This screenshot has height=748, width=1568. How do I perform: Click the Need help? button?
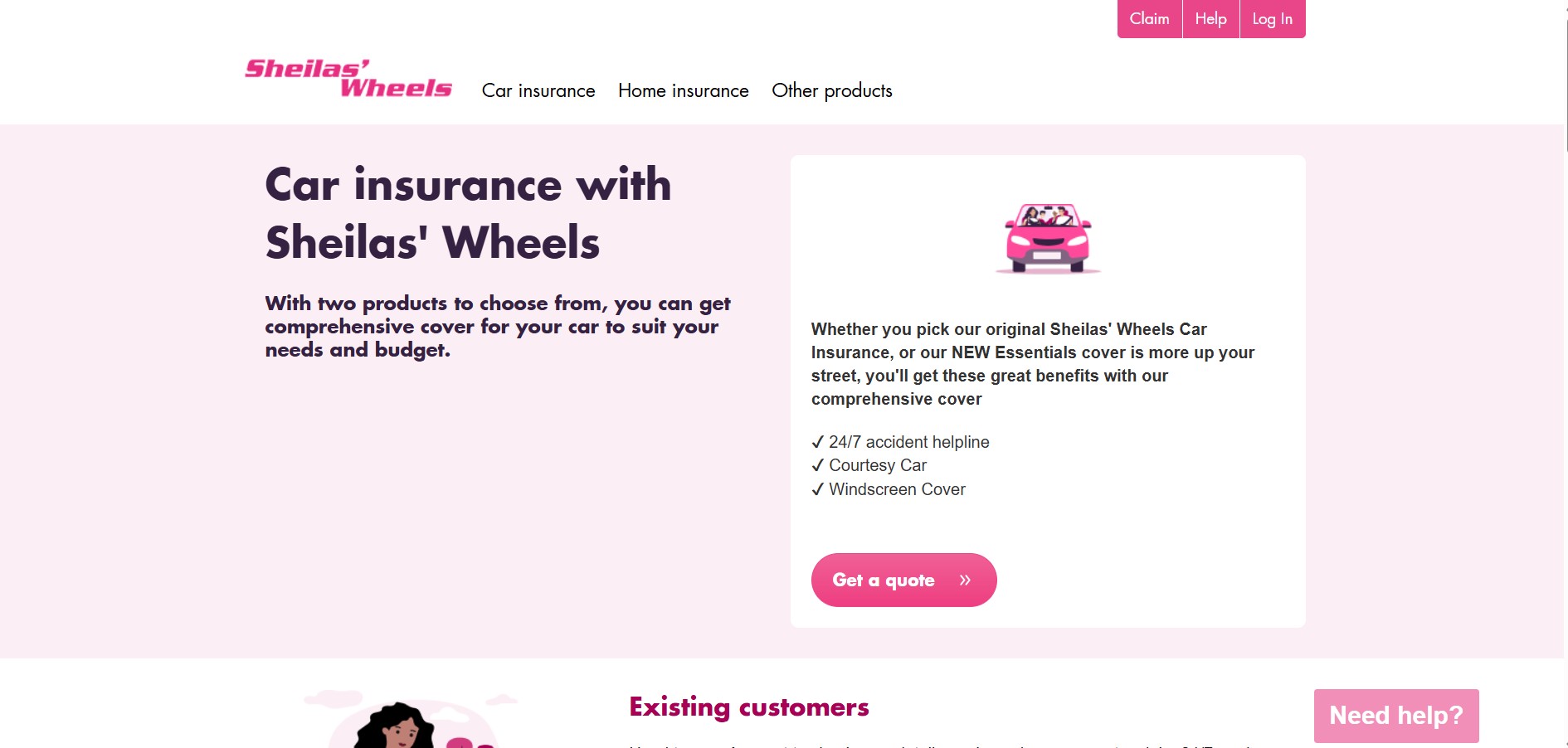[1396, 714]
